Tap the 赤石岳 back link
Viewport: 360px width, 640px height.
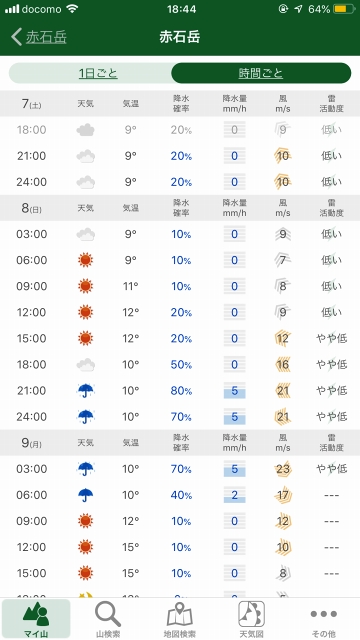pos(46,37)
